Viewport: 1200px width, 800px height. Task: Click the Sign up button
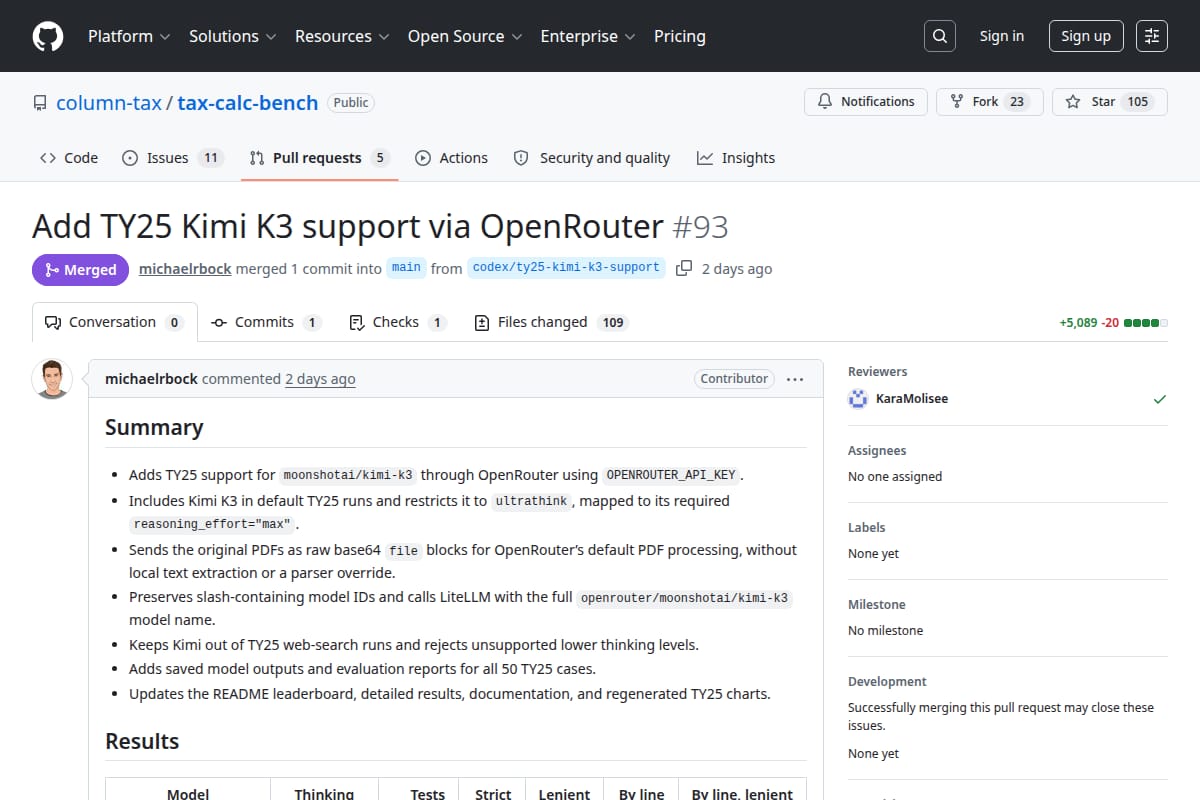pyautogui.click(x=1086, y=36)
